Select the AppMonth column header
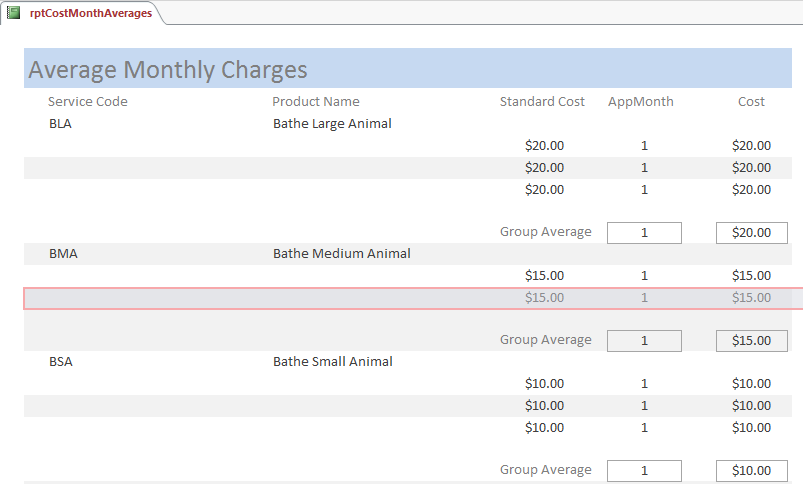 [641, 101]
